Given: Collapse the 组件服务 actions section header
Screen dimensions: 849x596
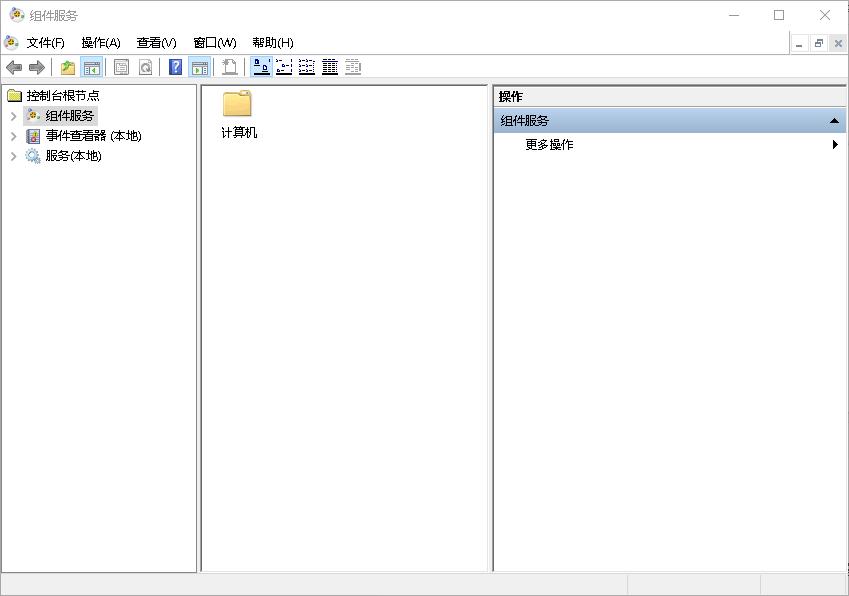Looking at the screenshot, I should click(x=834, y=121).
